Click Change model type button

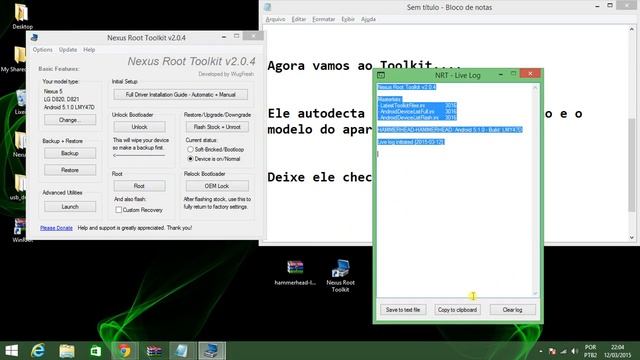pos(70,120)
